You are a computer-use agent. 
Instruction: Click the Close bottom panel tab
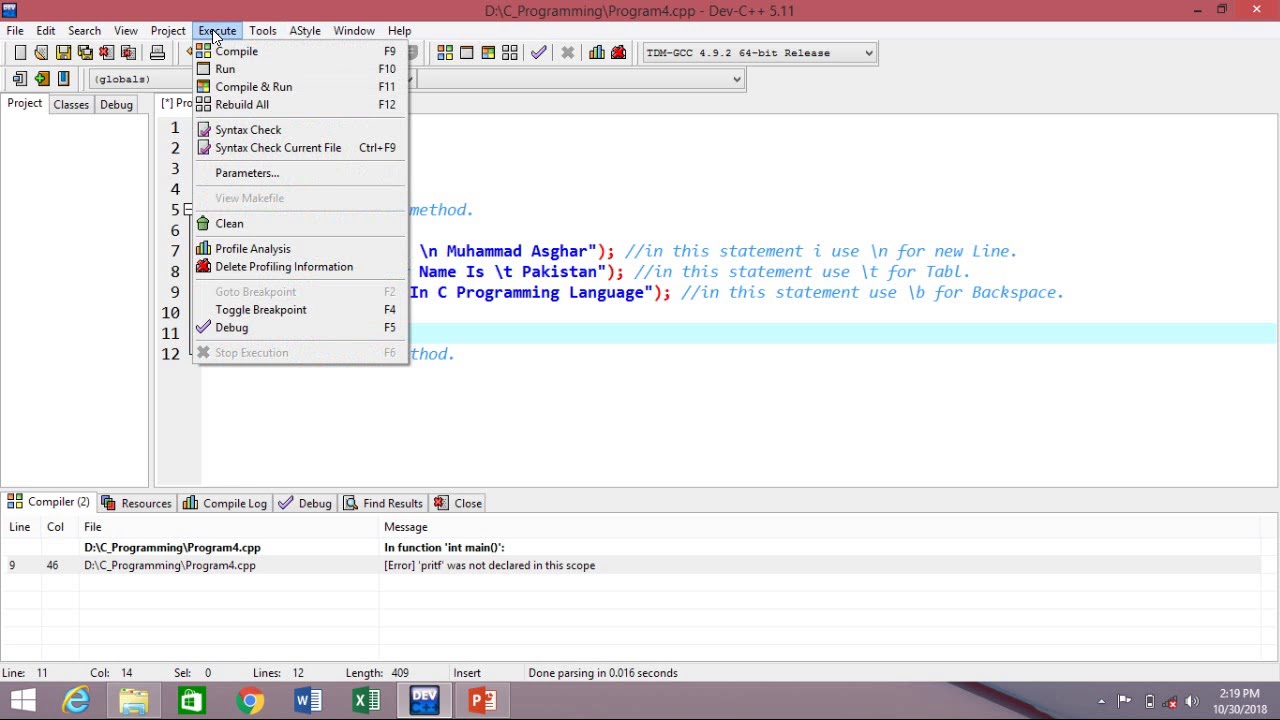[459, 503]
